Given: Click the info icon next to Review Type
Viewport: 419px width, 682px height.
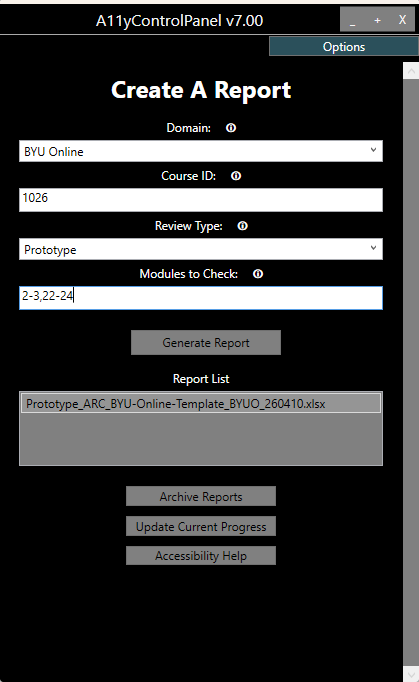Looking at the screenshot, I should 242,226.
